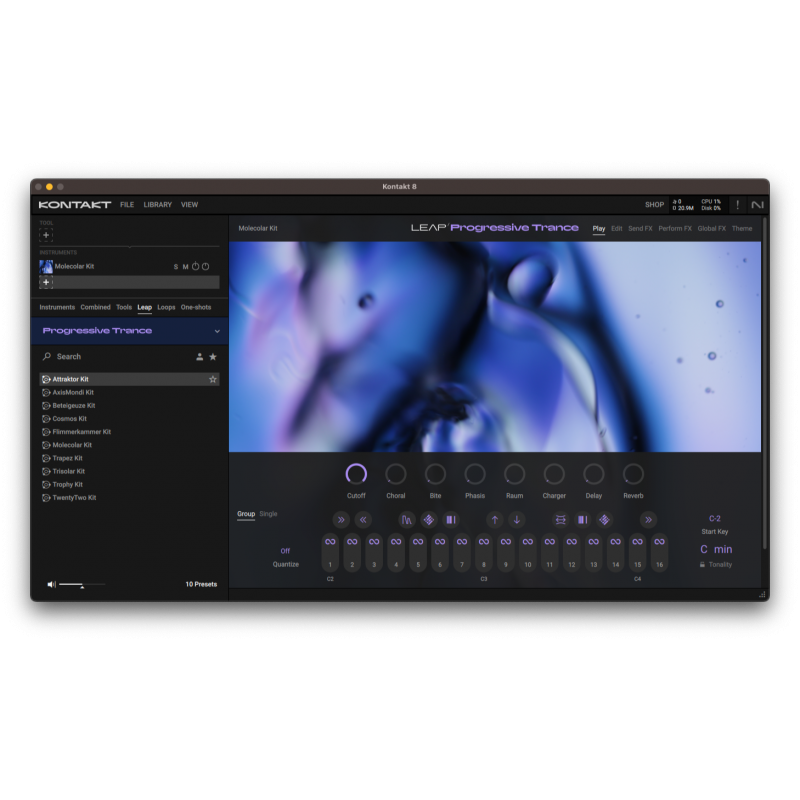Screen dimensions: 800x800
Task: Click the Cutoff knob
Action: pos(356,474)
